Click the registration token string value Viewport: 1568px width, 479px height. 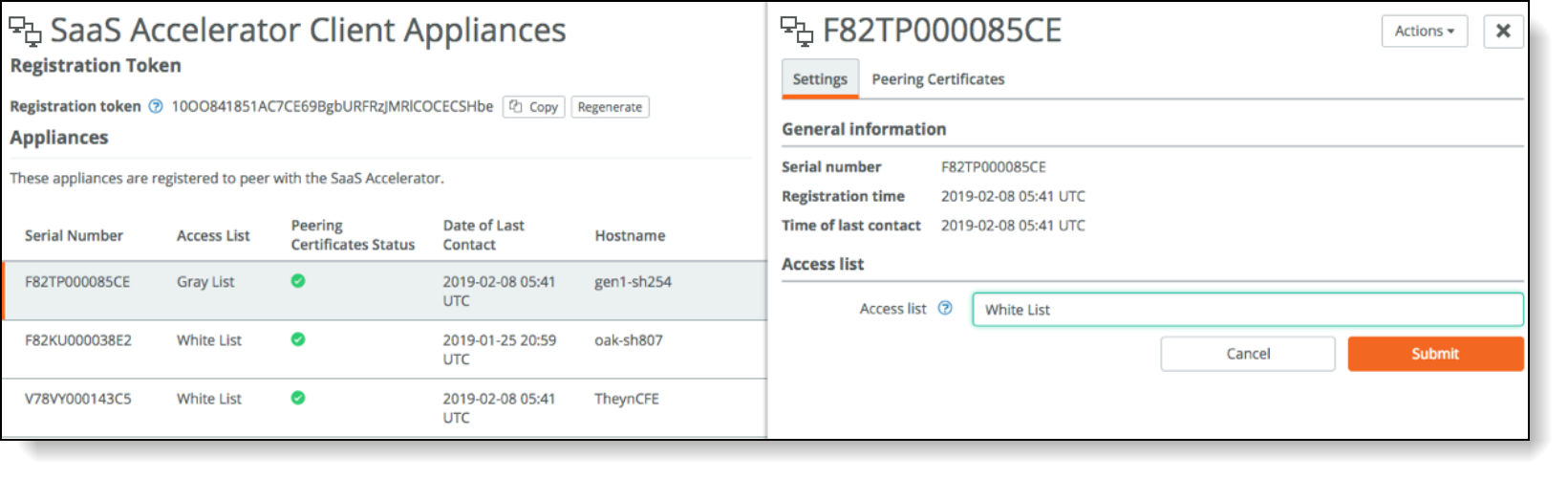333,106
